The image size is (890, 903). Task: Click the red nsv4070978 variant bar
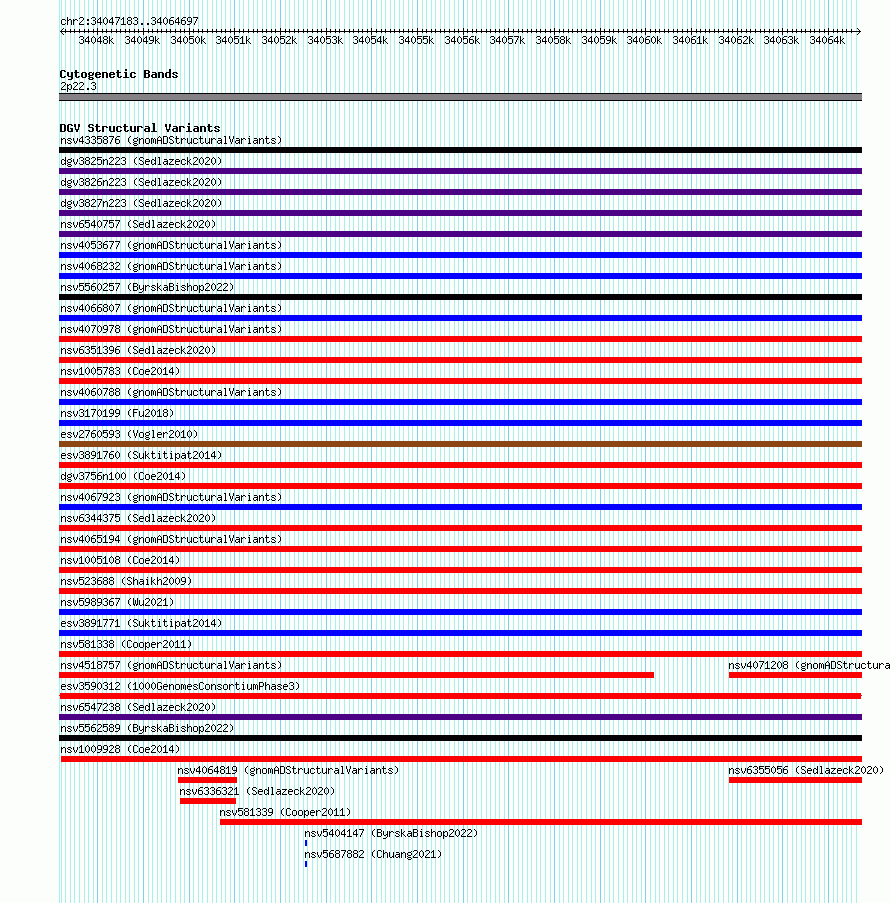(x=460, y=339)
